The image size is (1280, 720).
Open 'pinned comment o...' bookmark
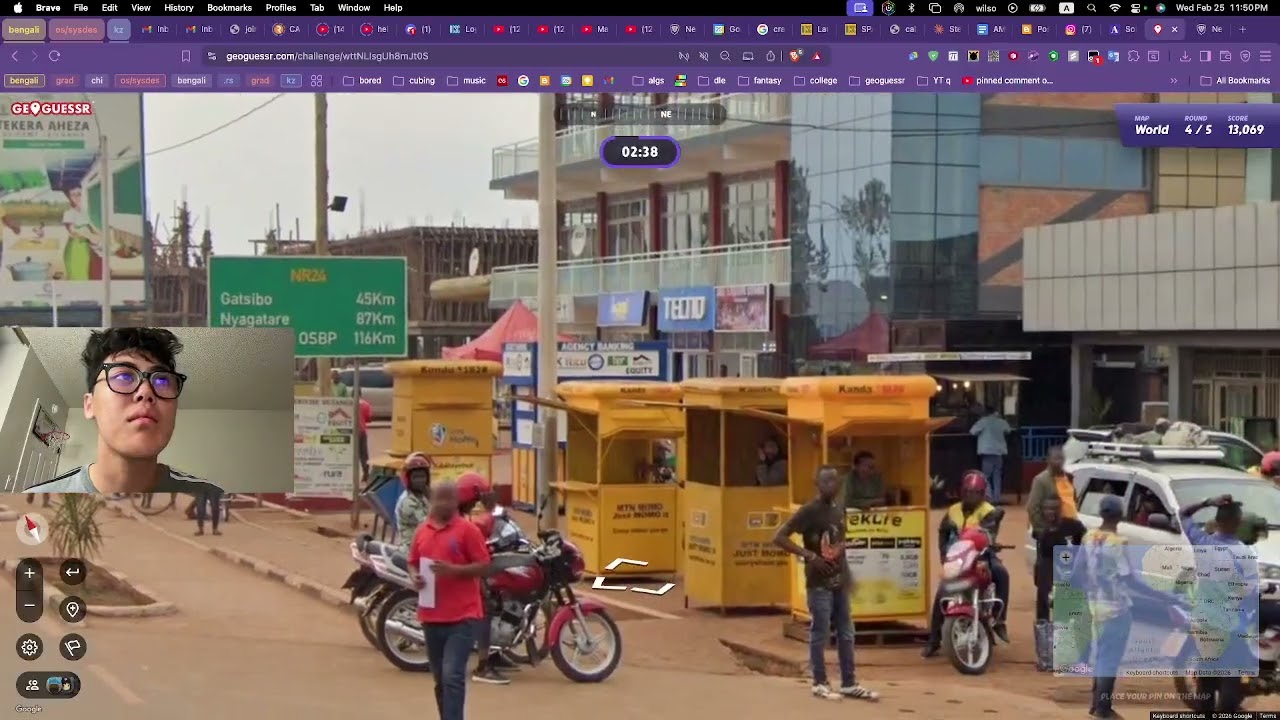[x=1007, y=80]
